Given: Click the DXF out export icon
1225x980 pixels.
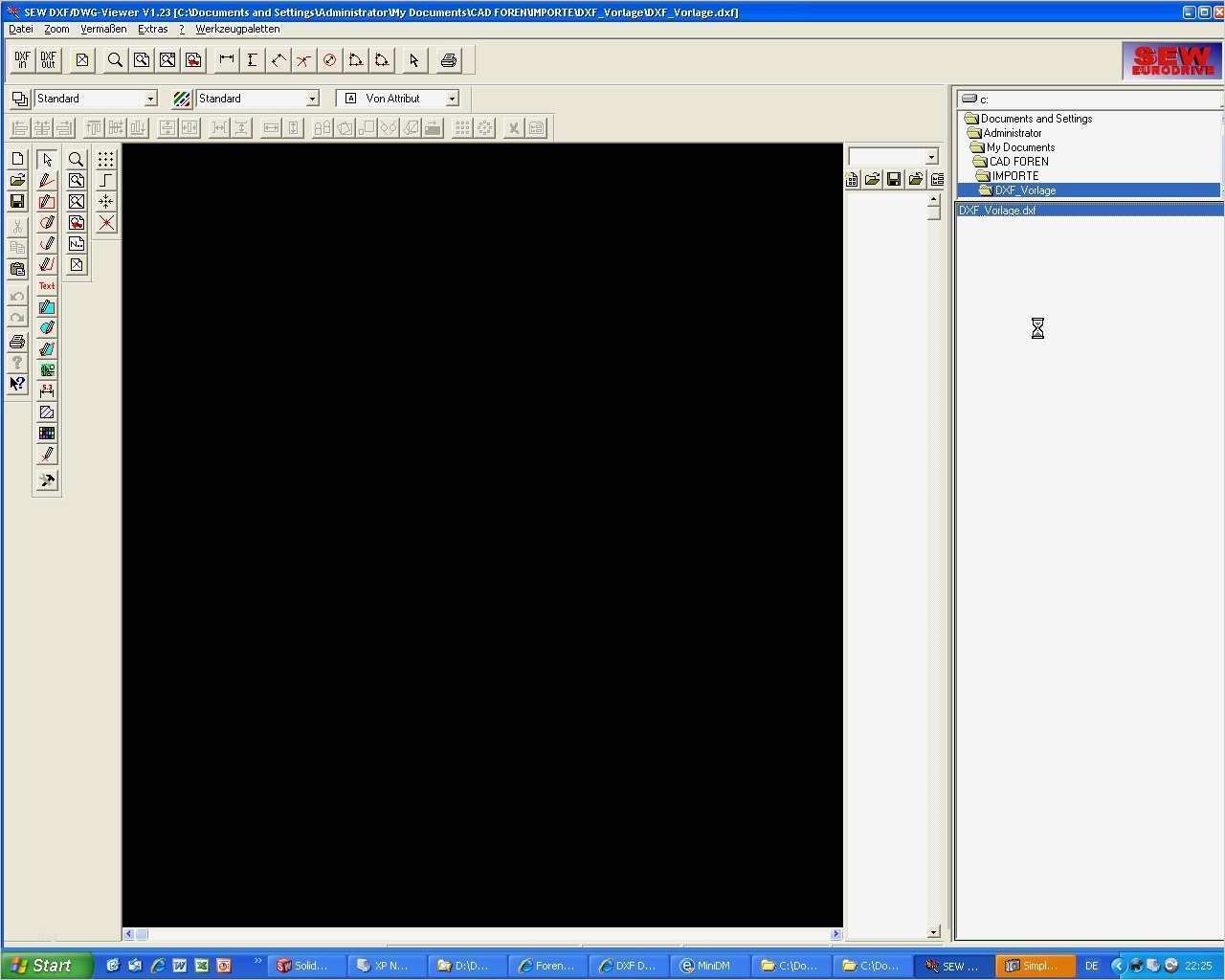Looking at the screenshot, I should 48,59.
